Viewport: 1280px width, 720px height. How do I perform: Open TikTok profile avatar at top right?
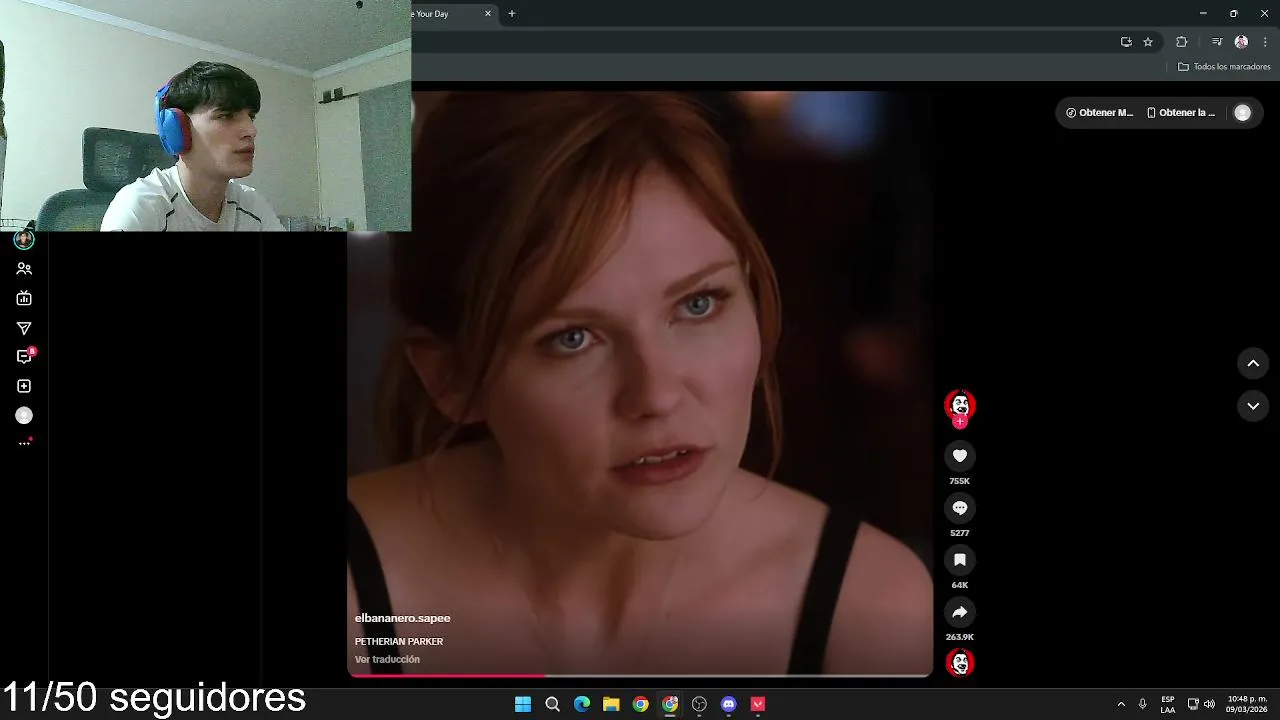pyautogui.click(x=1242, y=113)
